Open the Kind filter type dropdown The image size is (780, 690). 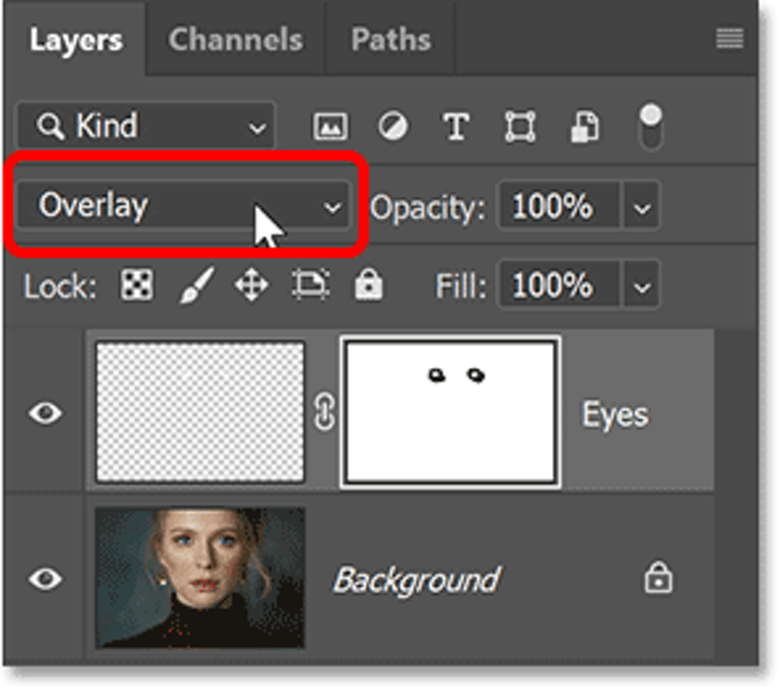[x=146, y=125]
